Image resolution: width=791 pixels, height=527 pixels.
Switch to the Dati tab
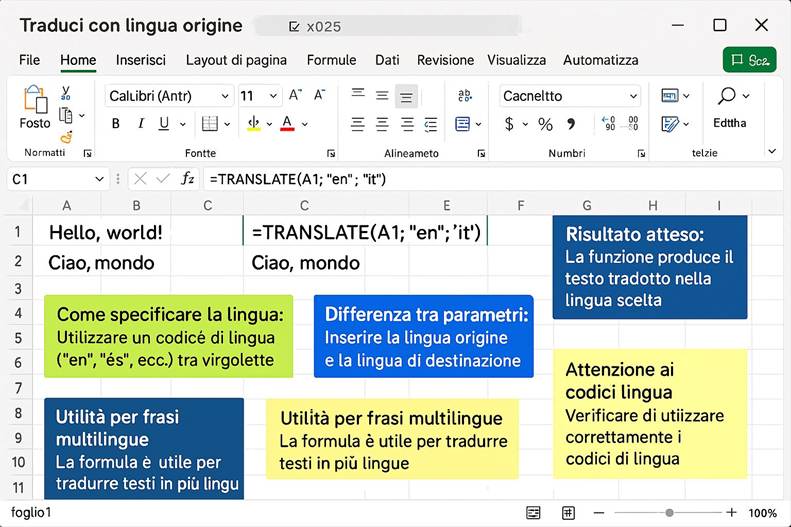point(387,60)
